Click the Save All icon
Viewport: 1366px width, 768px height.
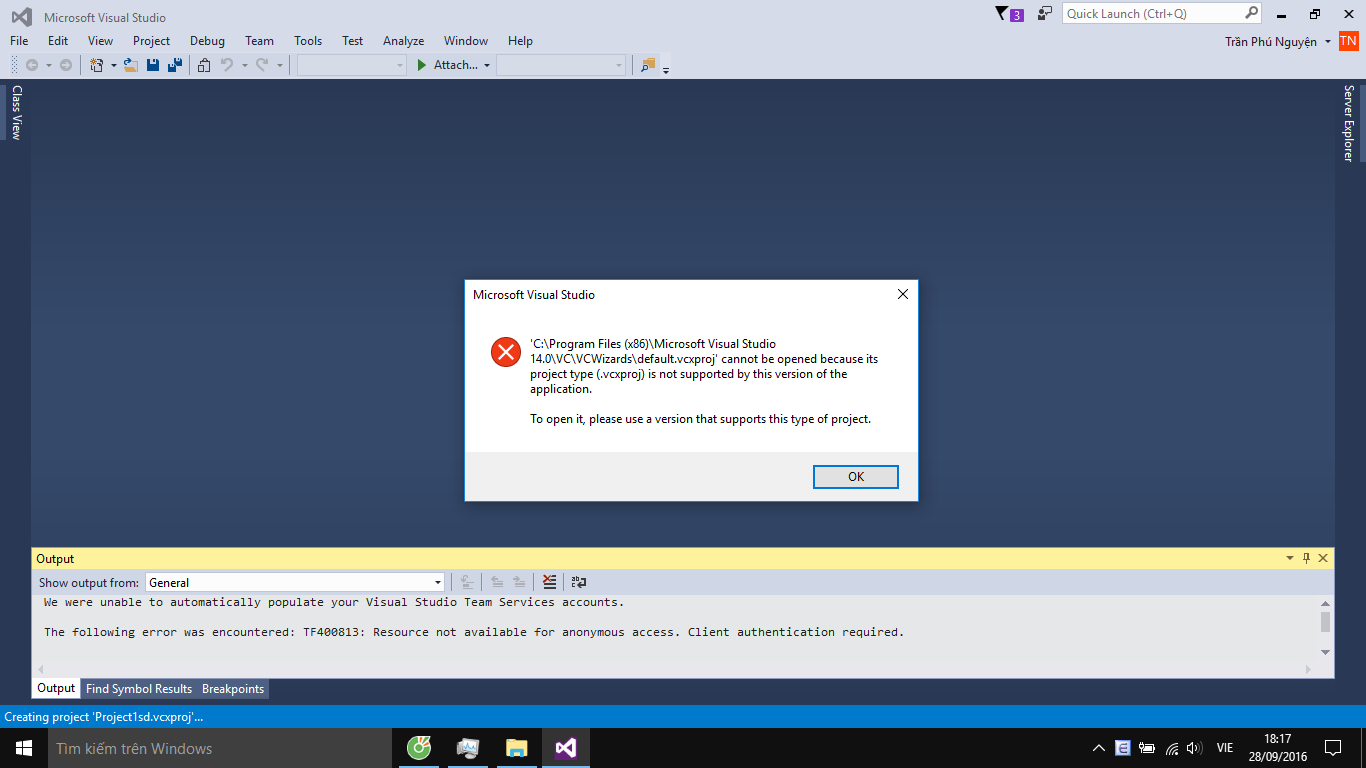point(175,65)
